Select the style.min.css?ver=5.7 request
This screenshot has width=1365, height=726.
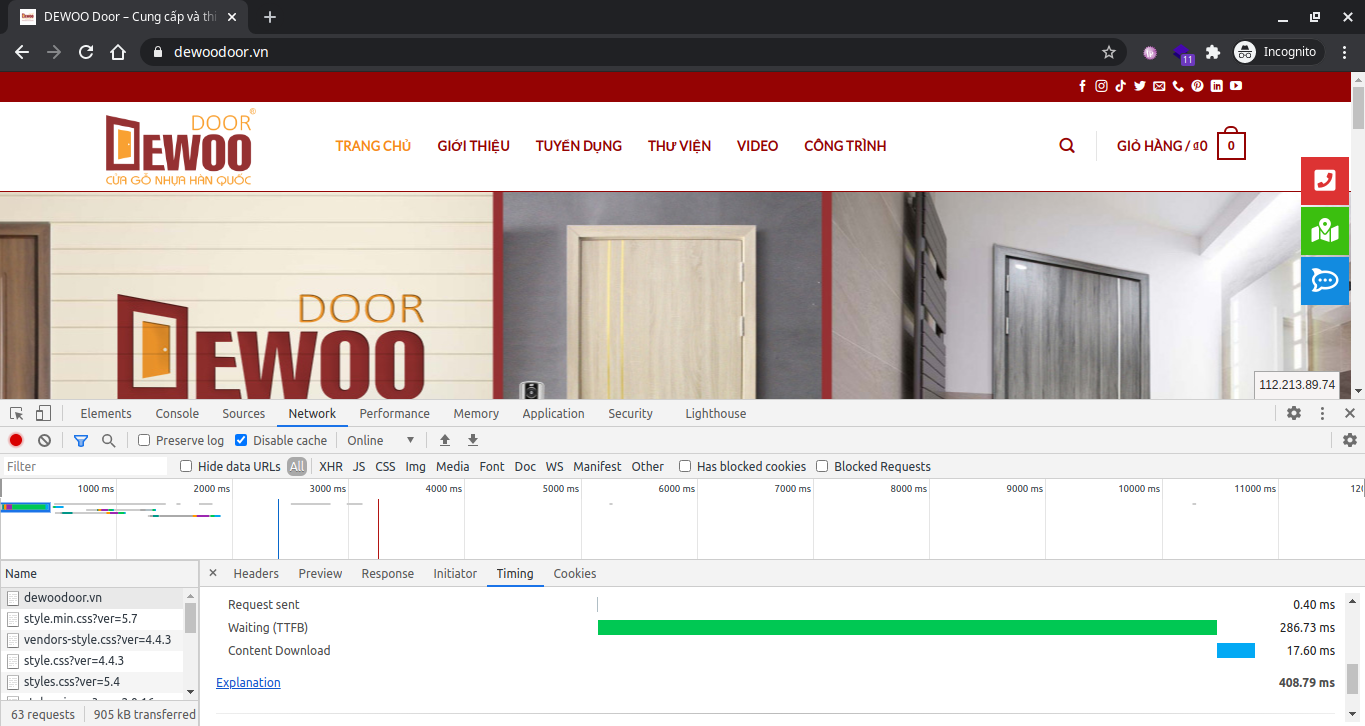(92, 619)
